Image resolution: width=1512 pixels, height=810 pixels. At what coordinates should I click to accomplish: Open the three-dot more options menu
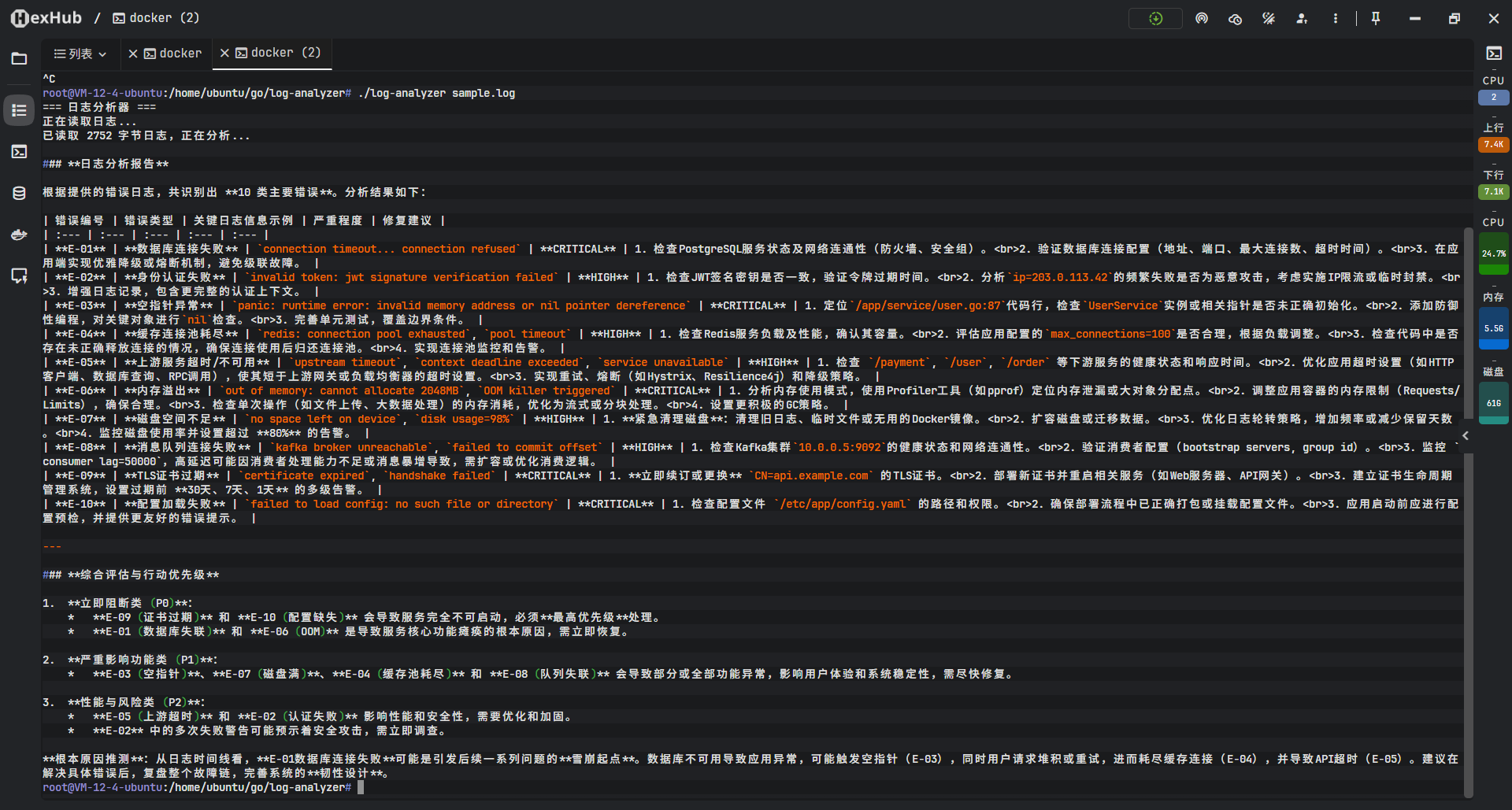[x=1335, y=18]
